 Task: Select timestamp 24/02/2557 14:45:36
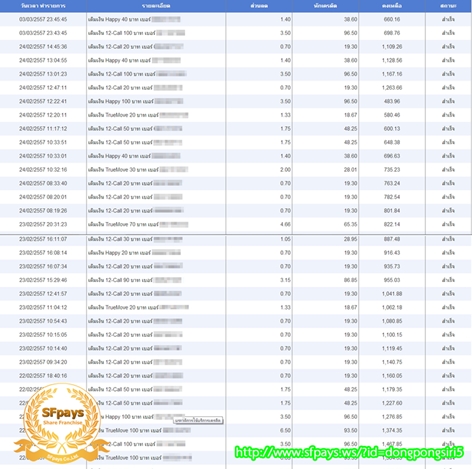point(43,47)
